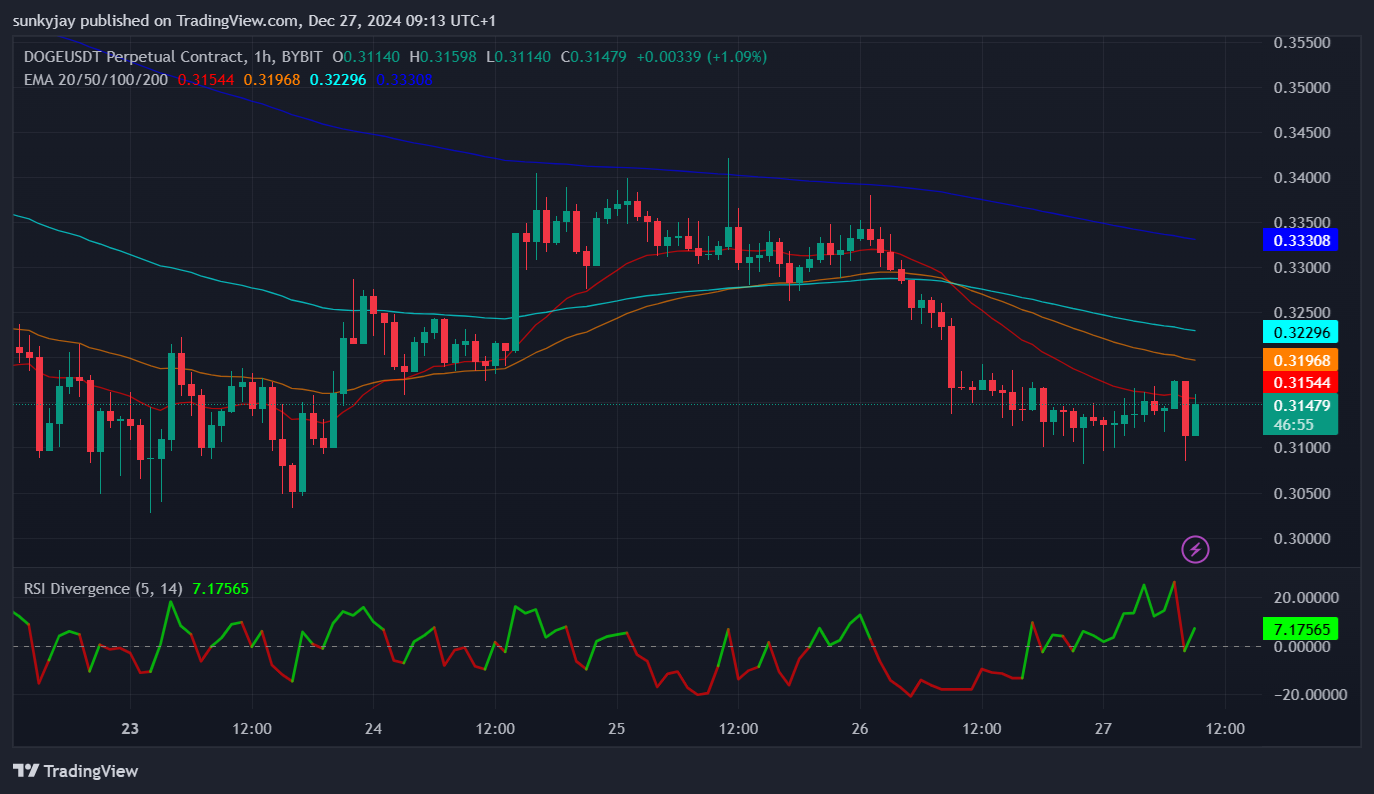Click the orange 0.31968 price label on the axis

pyautogui.click(x=1301, y=360)
